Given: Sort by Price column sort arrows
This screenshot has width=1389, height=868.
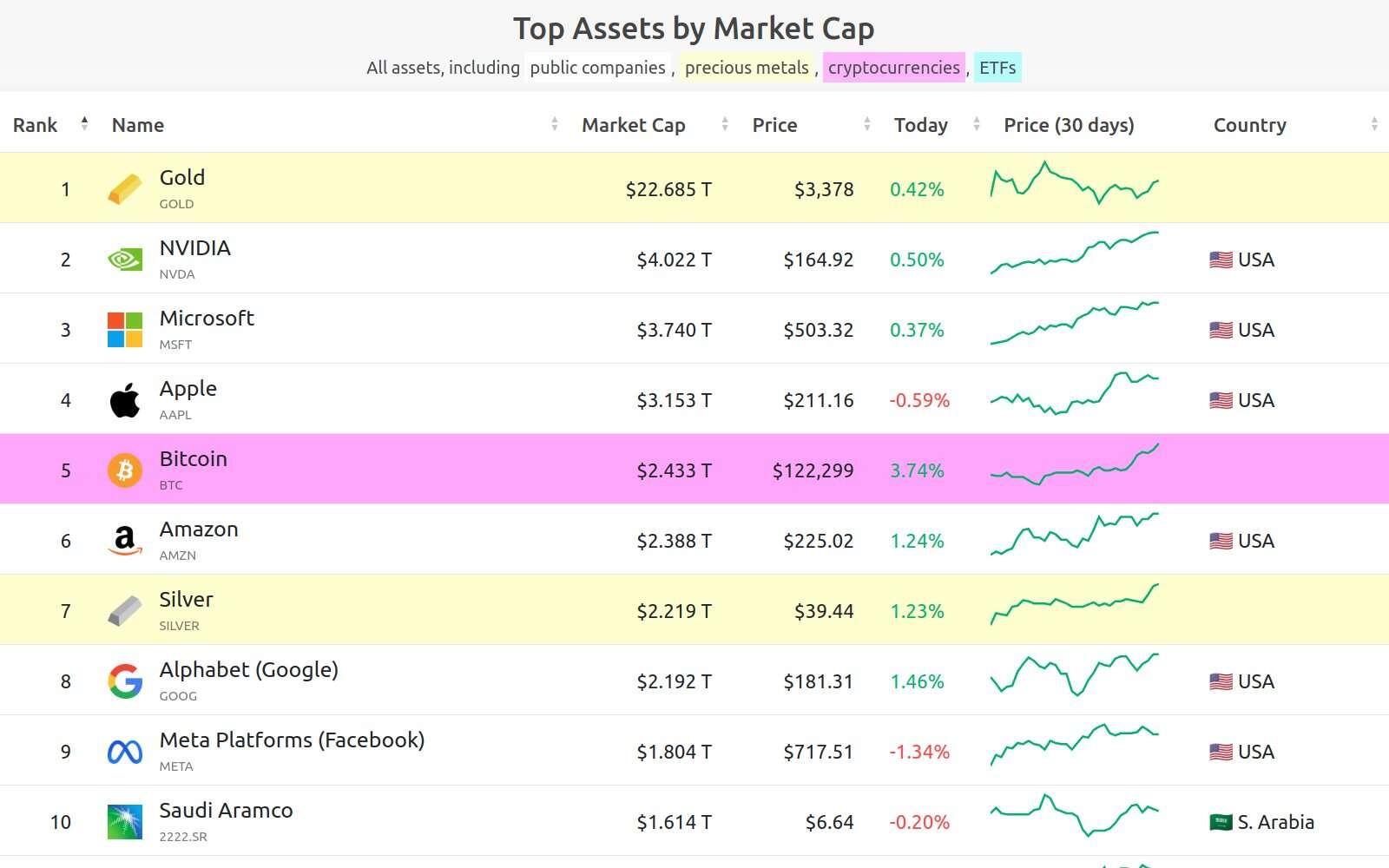Looking at the screenshot, I should coord(867,124).
